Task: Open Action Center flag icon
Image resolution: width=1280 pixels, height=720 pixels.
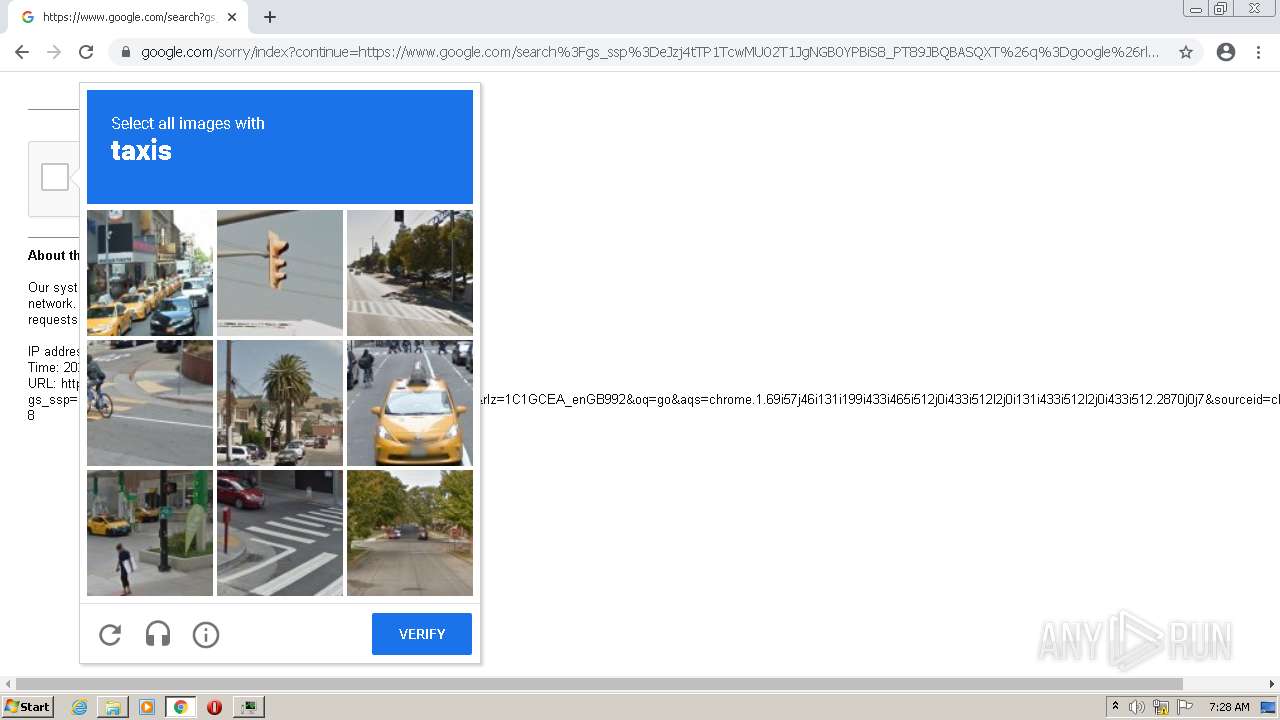Action: [1185, 707]
